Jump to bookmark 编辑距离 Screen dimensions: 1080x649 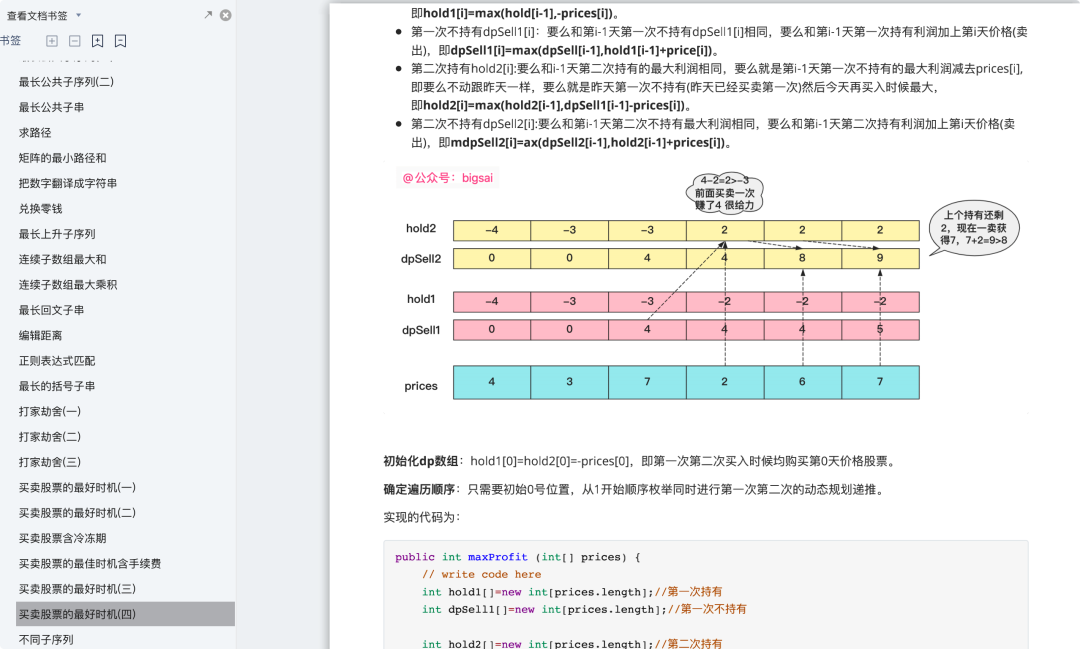point(41,336)
